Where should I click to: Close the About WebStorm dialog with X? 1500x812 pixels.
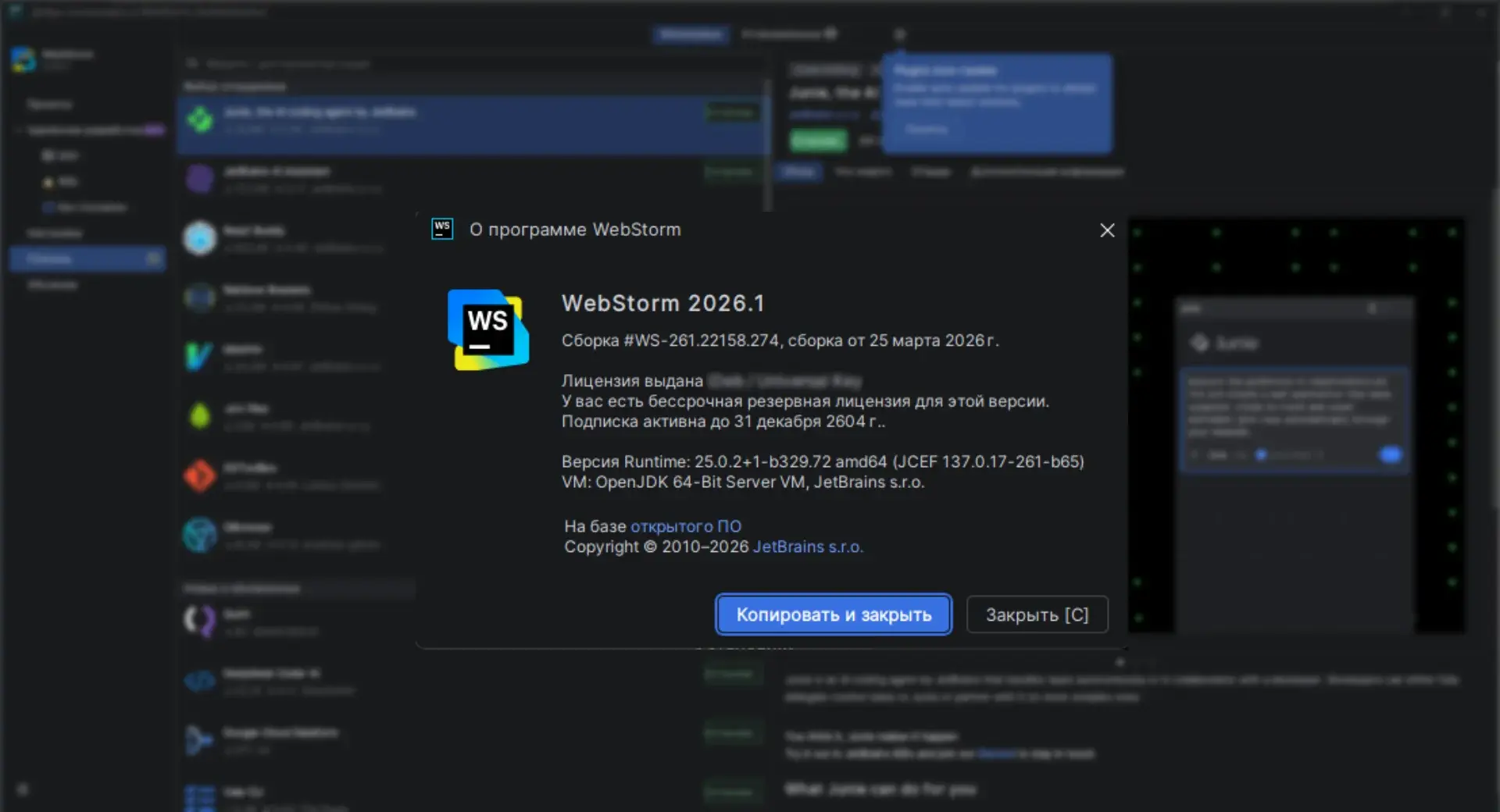click(x=1106, y=230)
